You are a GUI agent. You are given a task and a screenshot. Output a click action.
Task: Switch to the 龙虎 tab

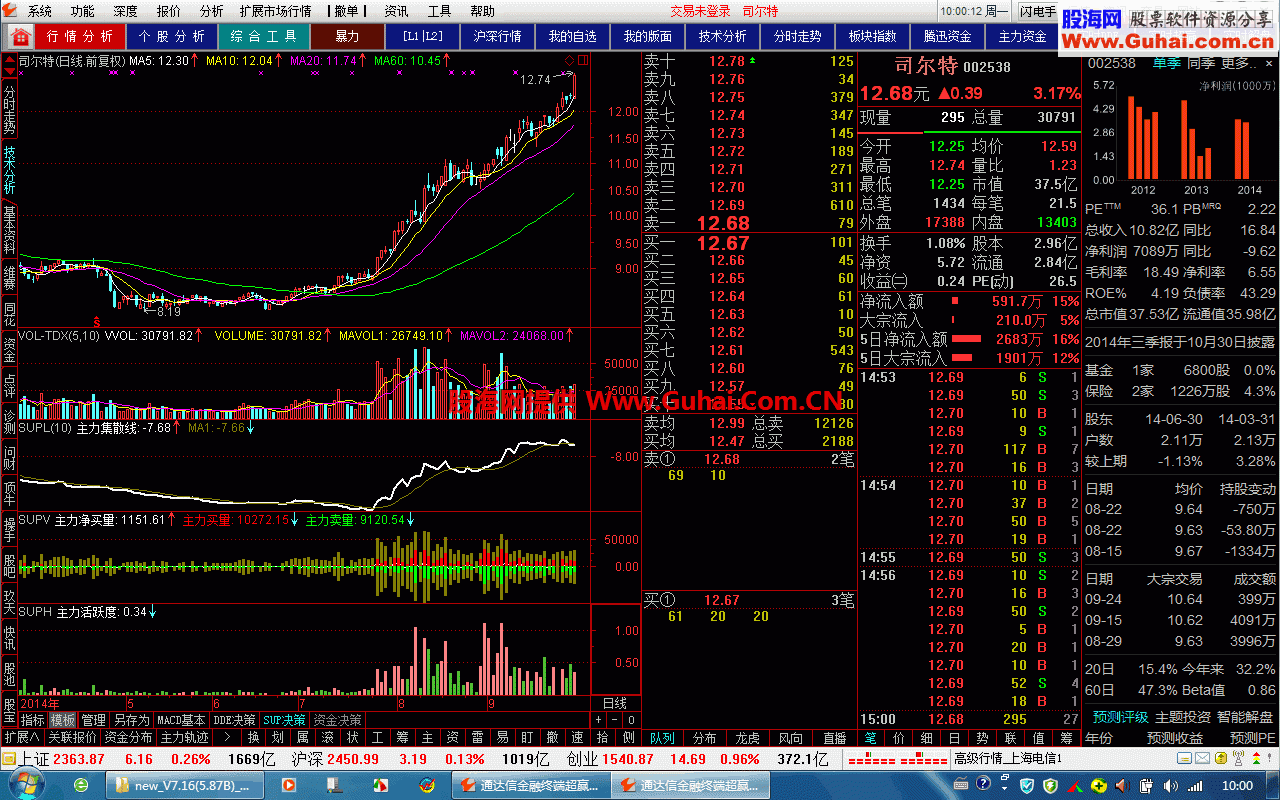point(747,738)
